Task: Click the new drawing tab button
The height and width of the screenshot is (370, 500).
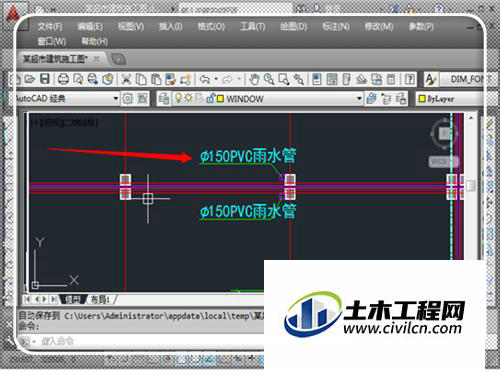Action: click(x=118, y=60)
